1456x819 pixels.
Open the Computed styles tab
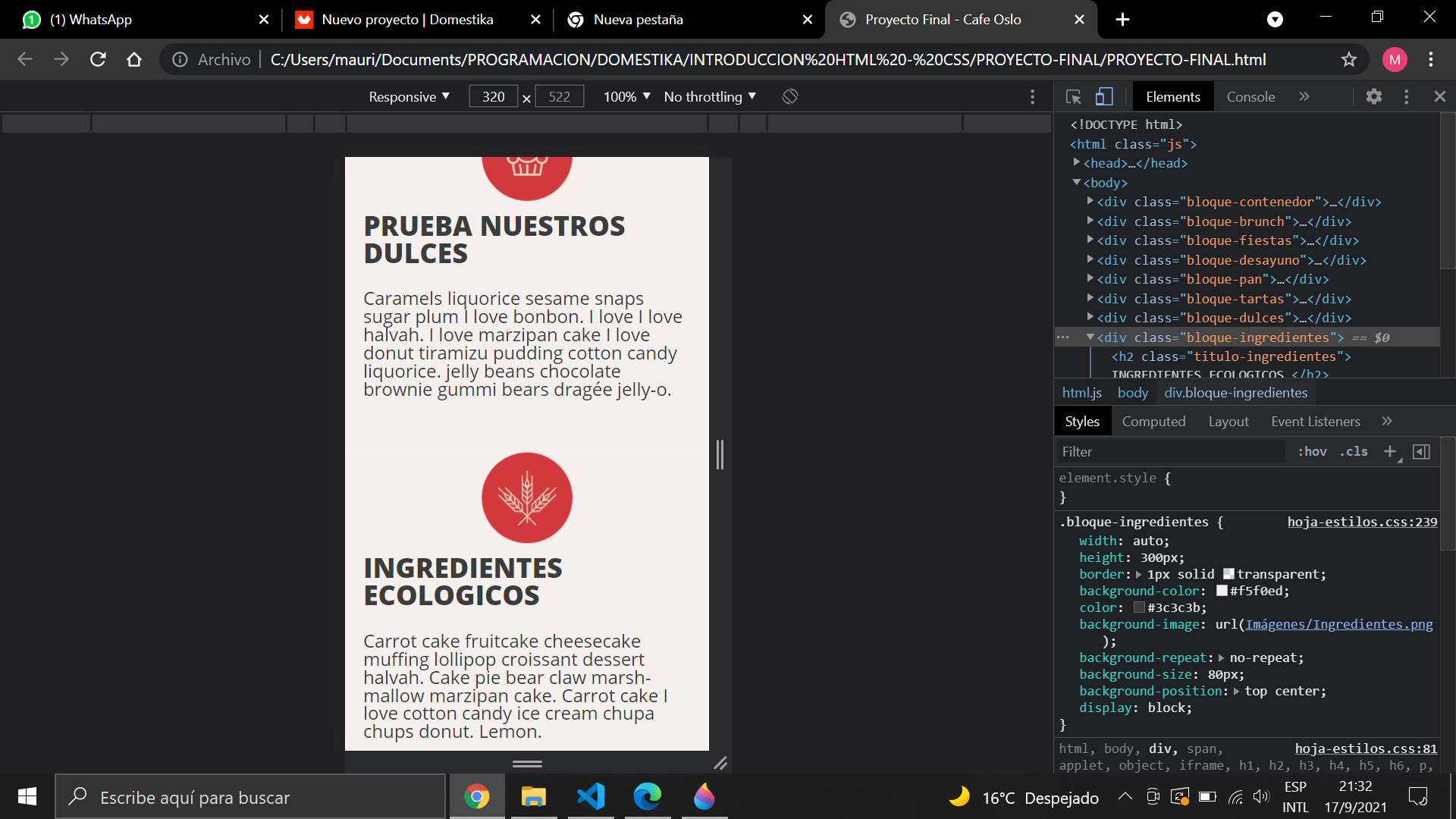click(1153, 422)
